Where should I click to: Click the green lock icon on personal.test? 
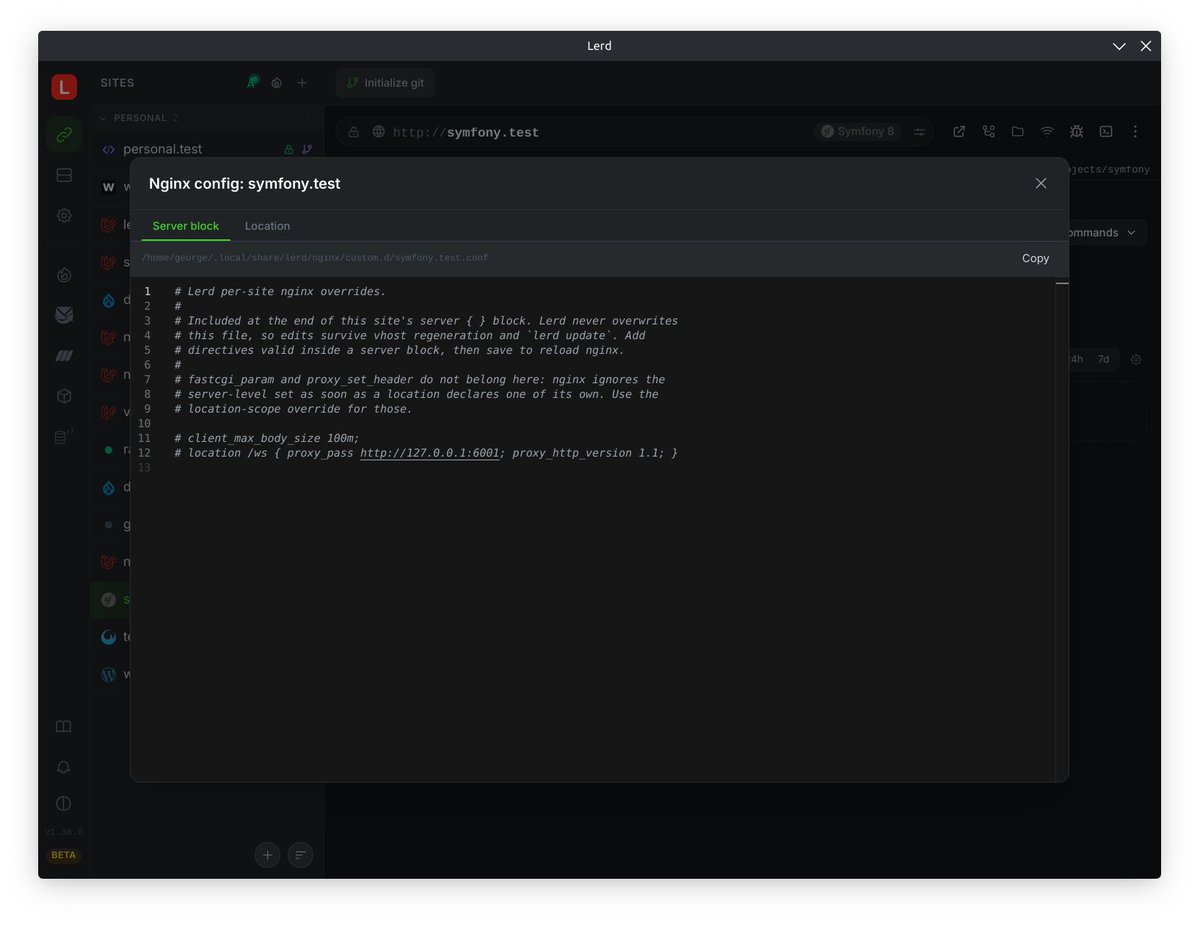click(x=288, y=149)
